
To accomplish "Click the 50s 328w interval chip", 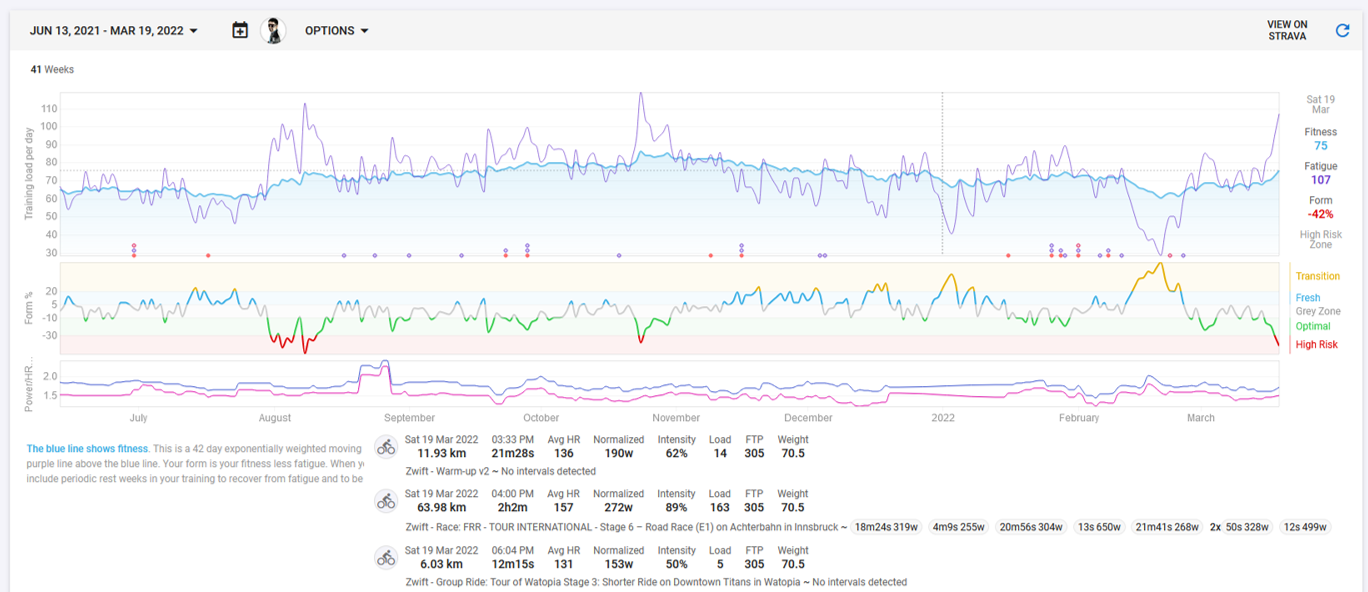I will pyautogui.click(x=1246, y=527).
